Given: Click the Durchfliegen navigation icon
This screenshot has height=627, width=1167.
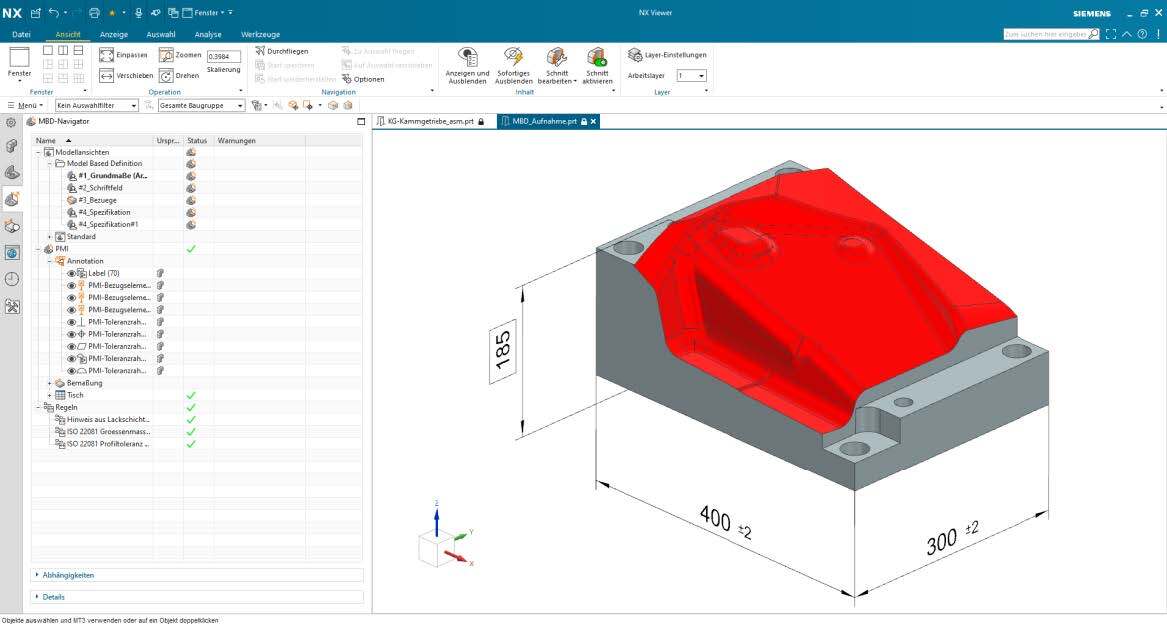Looking at the screenshot, I should coord(262,51).
